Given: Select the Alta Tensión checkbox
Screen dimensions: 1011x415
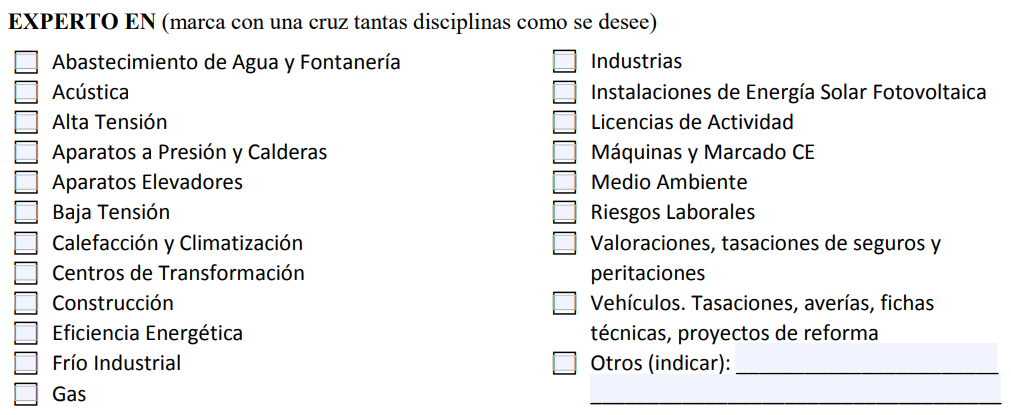Looking at the screenshot, I should click(26, 122).
